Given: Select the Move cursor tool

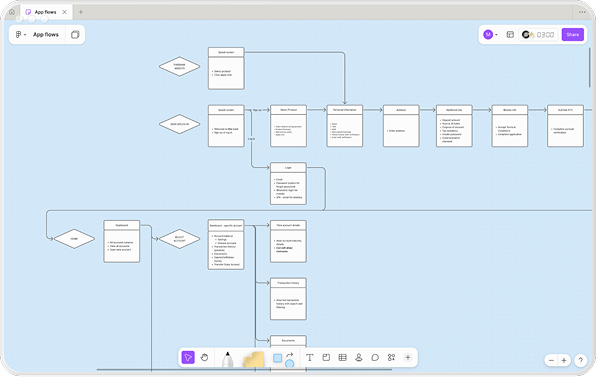Looking at the screenshot, I should pyautogui.click(x=188, y=357).
